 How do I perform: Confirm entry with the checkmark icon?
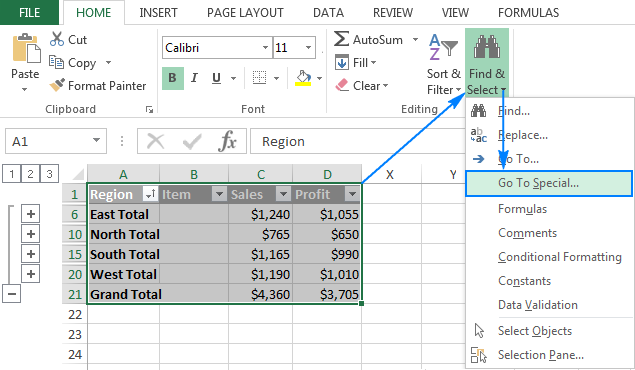tap(192, 141)
